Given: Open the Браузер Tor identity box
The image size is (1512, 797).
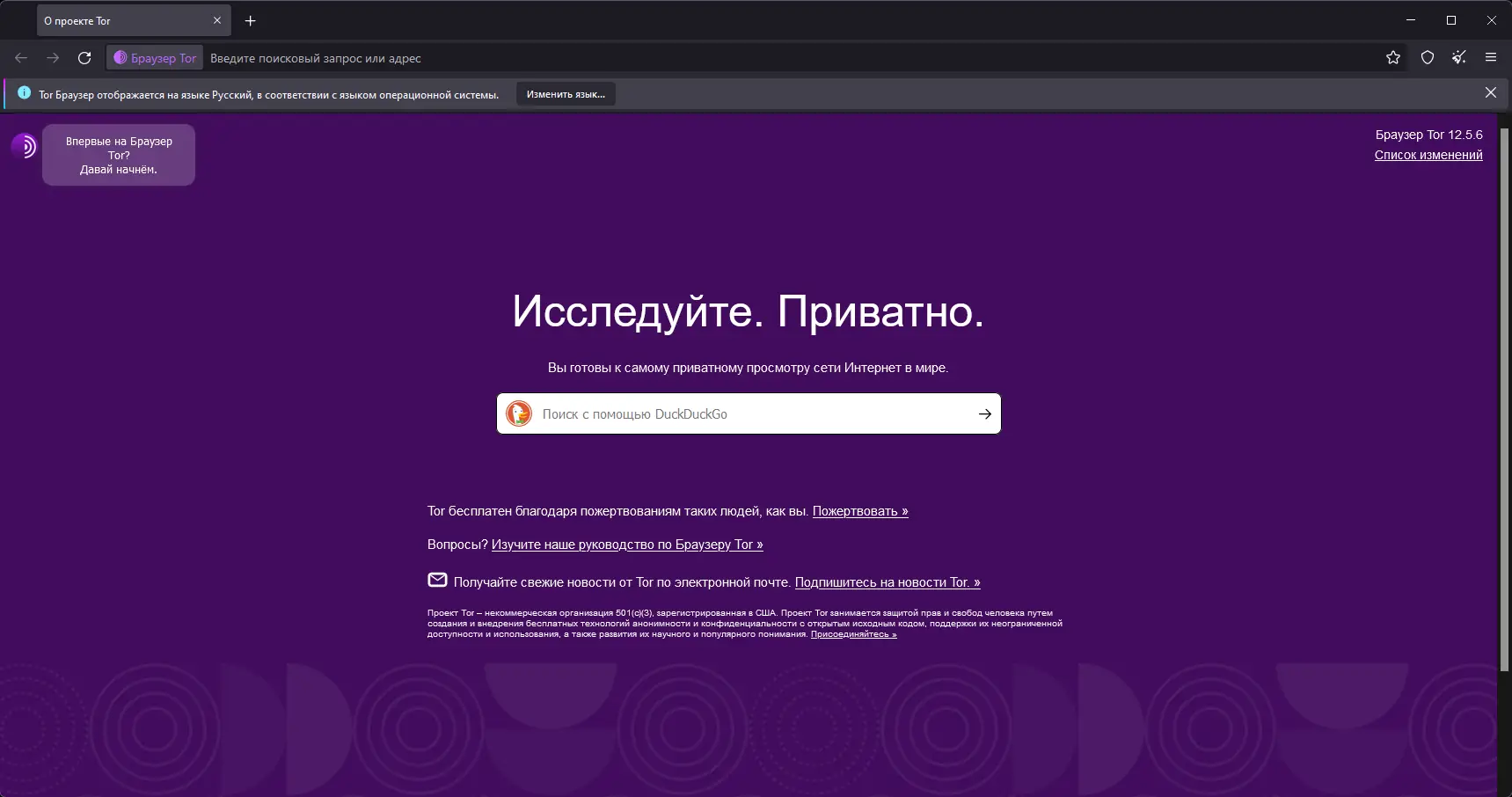Looking at the screenshot, I should [x=155, y=58].
